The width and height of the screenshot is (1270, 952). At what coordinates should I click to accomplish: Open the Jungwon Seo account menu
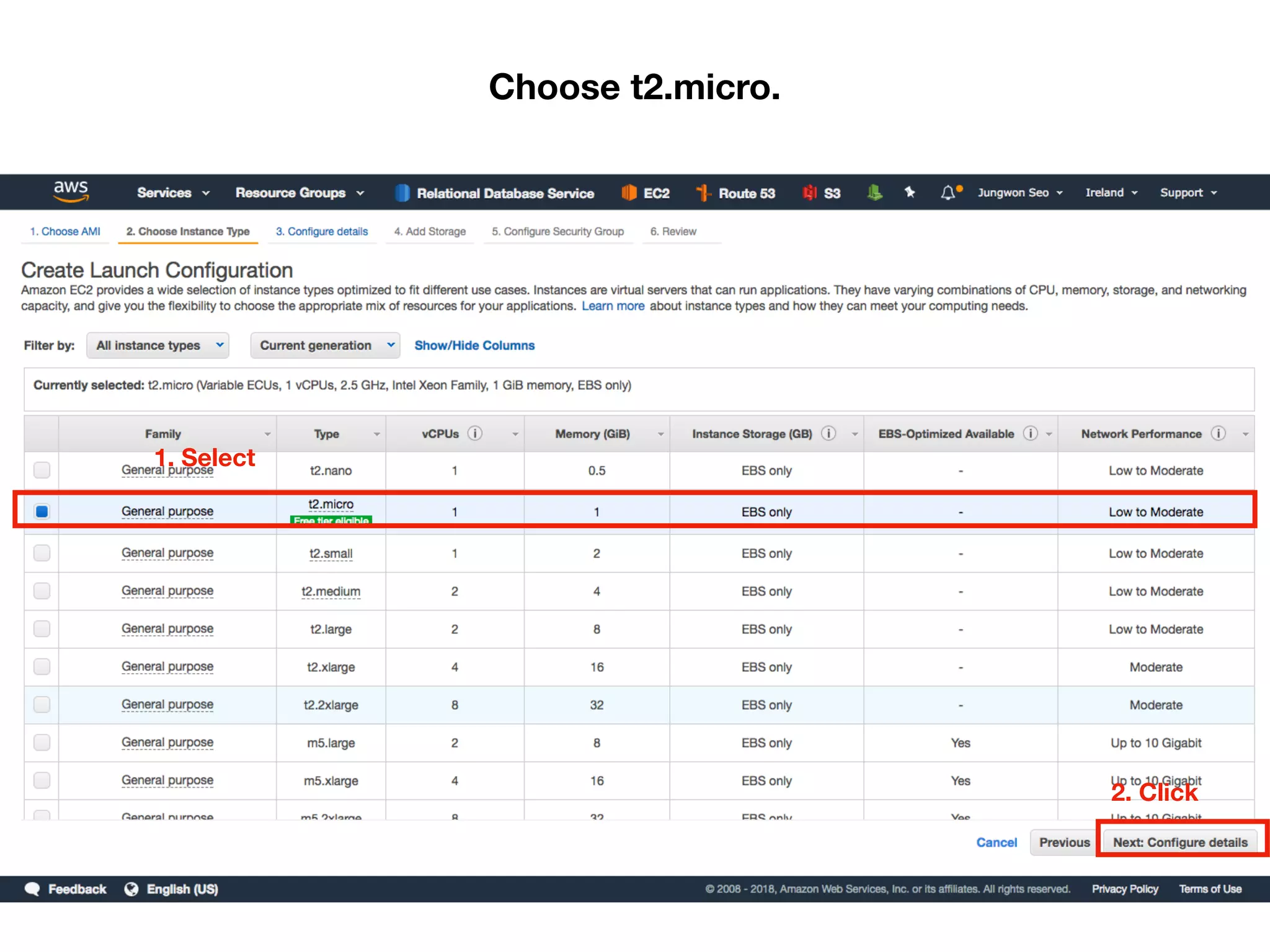coord(1020,193)
